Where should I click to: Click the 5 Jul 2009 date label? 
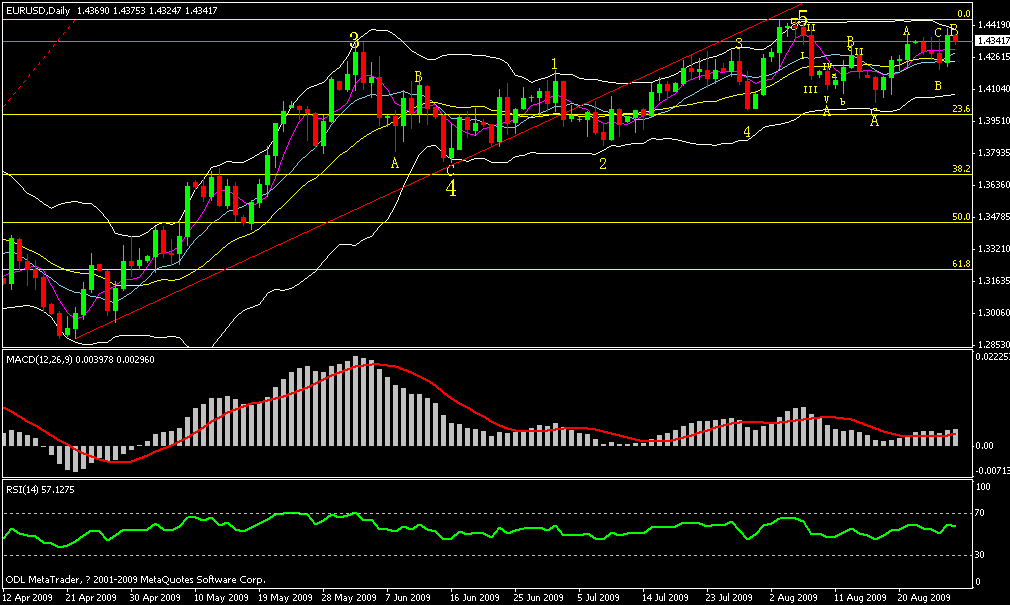pyautogui.click(x=598, y=597)
